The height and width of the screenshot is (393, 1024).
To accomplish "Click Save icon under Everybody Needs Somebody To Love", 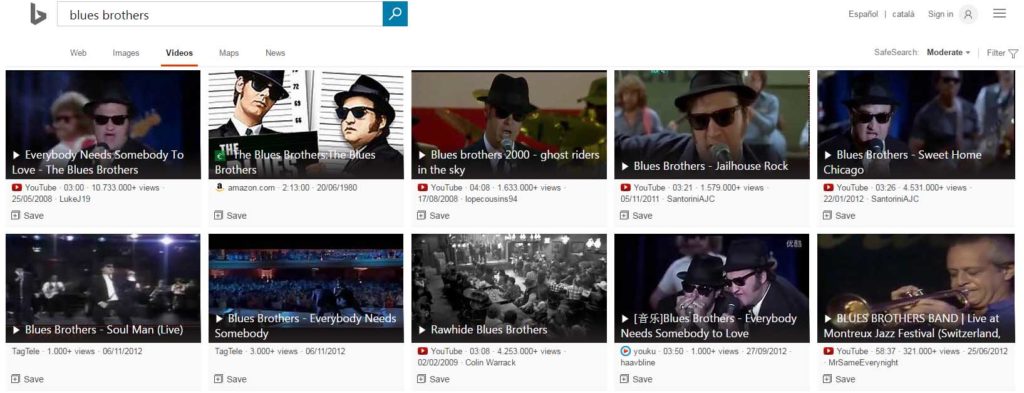I will click(16, 215).
